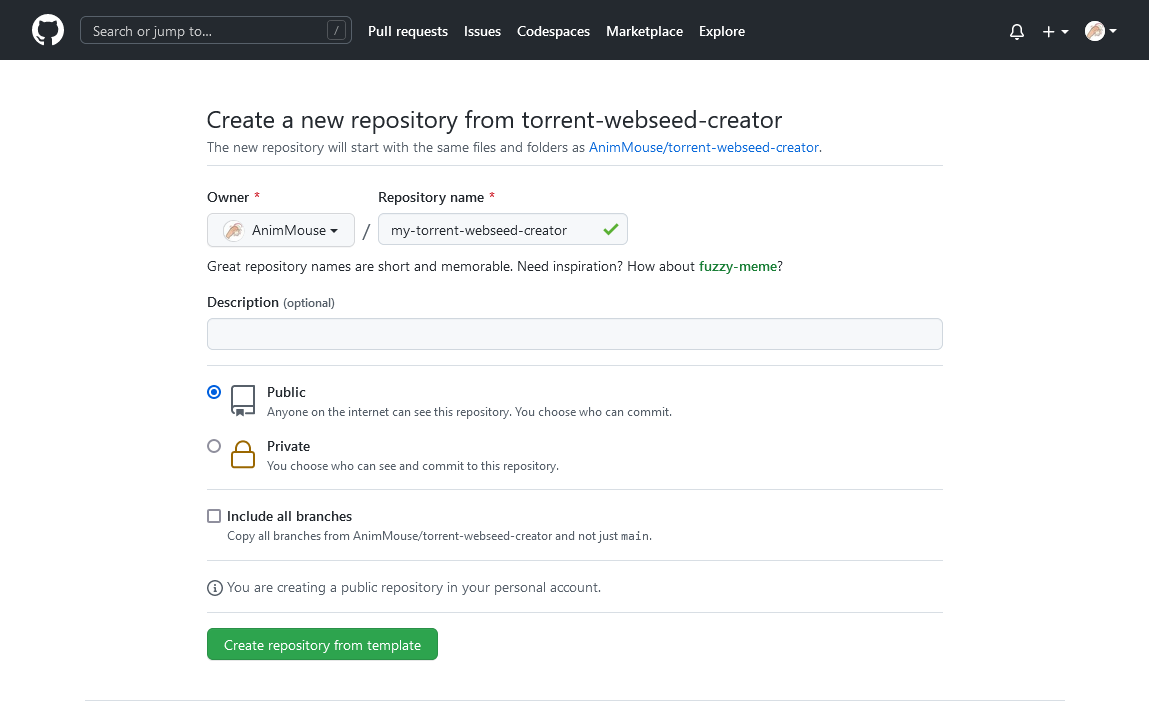The width and height of the screenshot is (1149, 723).
Task: Click the 'Public' option label
Action: (x=286, y=392)
